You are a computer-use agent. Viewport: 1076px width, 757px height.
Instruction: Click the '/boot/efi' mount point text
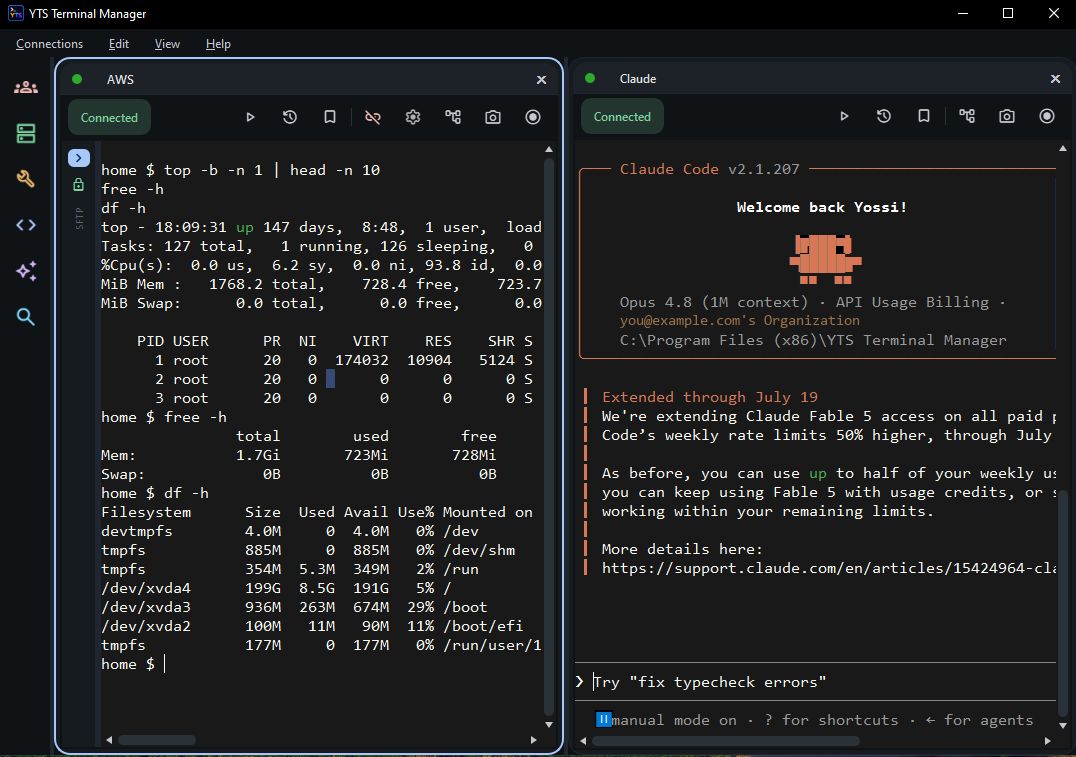pos(483,626)
